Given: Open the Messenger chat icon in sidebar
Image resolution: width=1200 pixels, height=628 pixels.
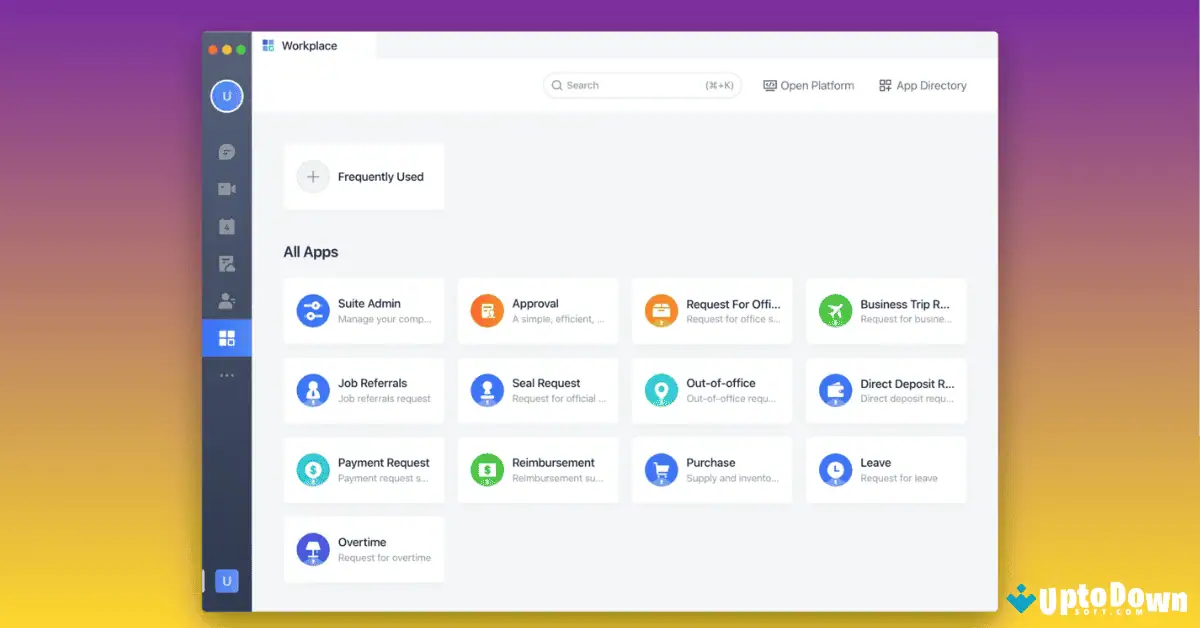Looking at the screenshot, I should tap(227, 150).
